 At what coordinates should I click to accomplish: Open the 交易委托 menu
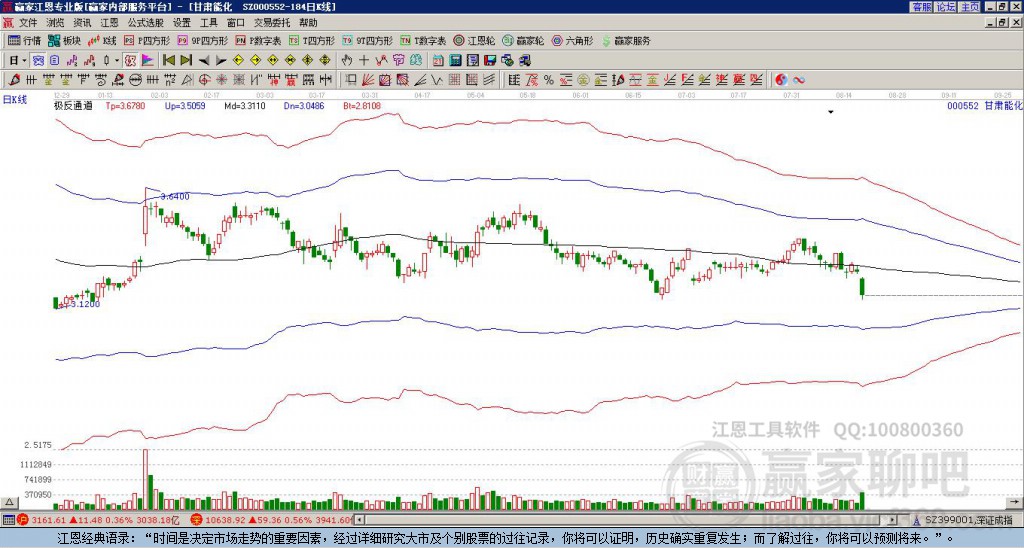point(272,23)
